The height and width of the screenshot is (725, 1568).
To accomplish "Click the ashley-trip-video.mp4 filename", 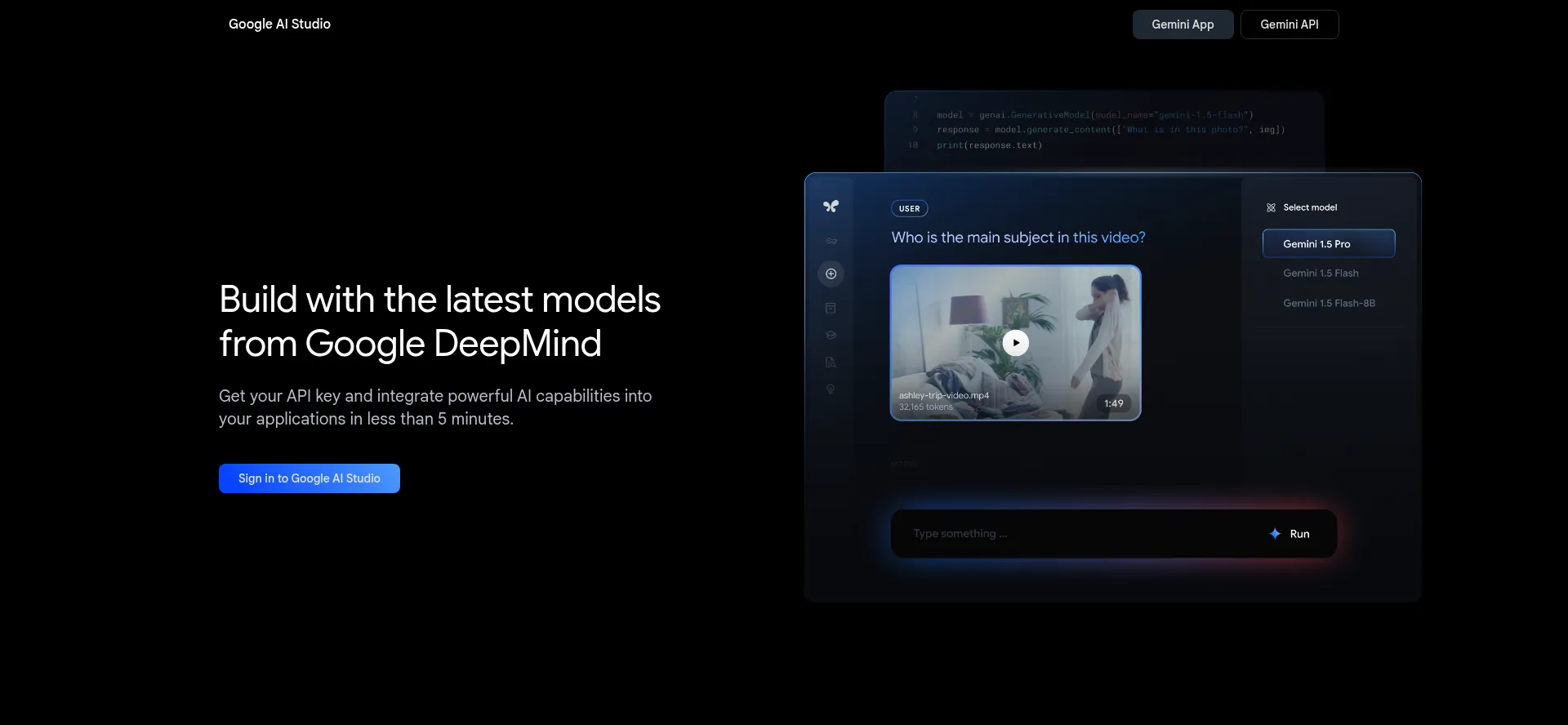I will click(944, 395).
